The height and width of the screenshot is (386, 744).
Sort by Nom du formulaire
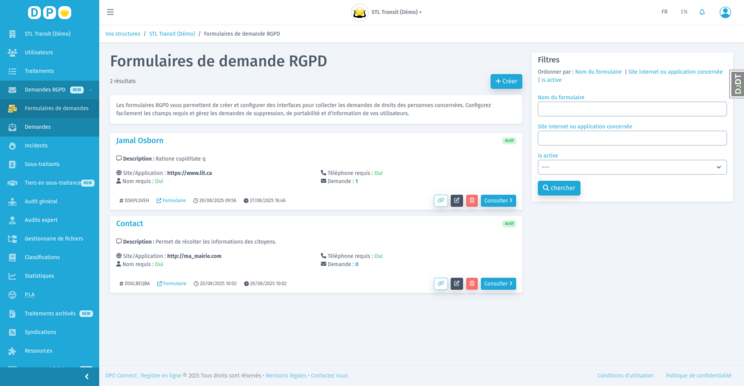[598, 72]
